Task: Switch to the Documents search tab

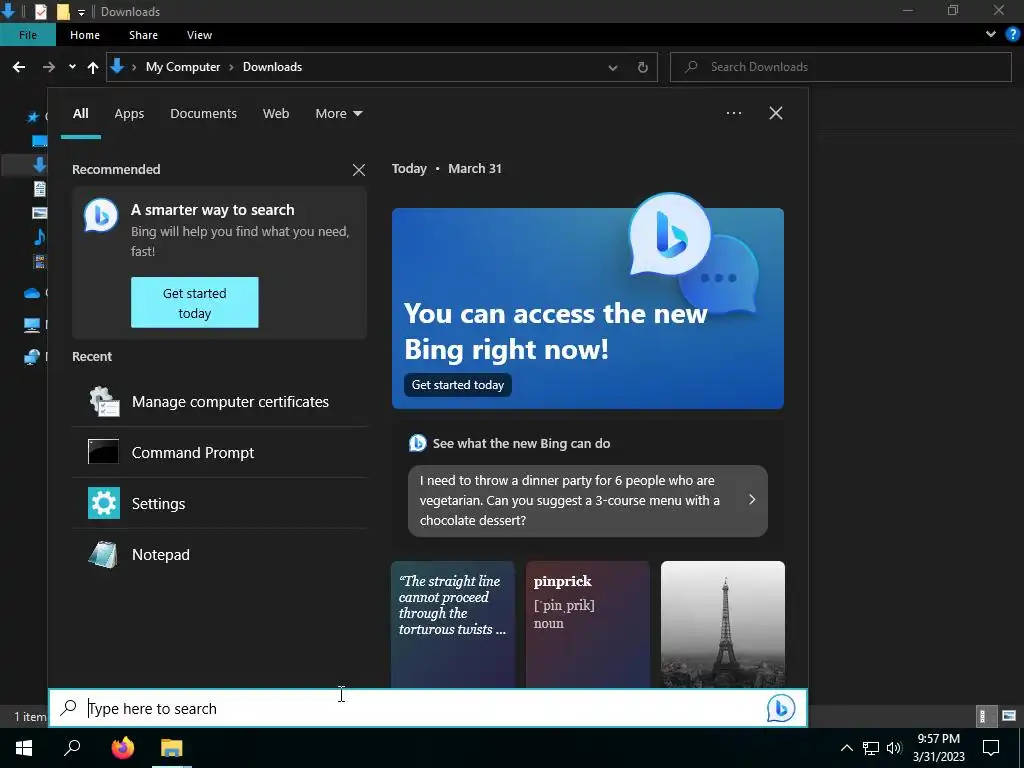Action: [x=203, y=114]
